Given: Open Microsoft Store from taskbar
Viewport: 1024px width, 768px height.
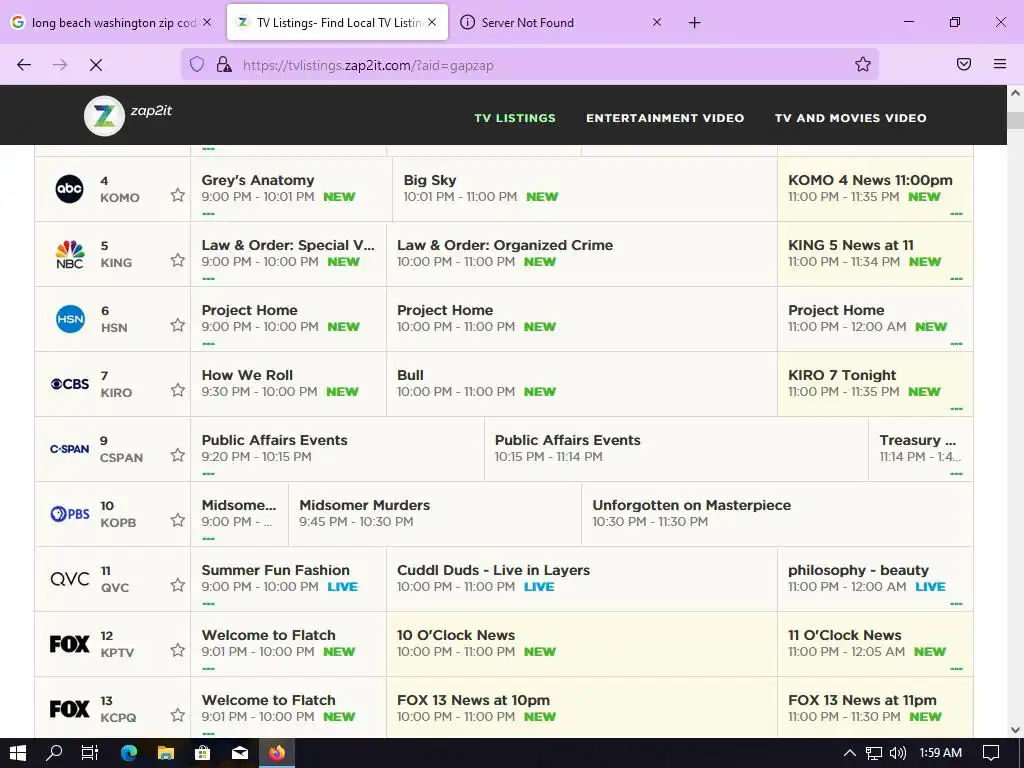Looking at the screenshot, I should click(x=203, y=753).
